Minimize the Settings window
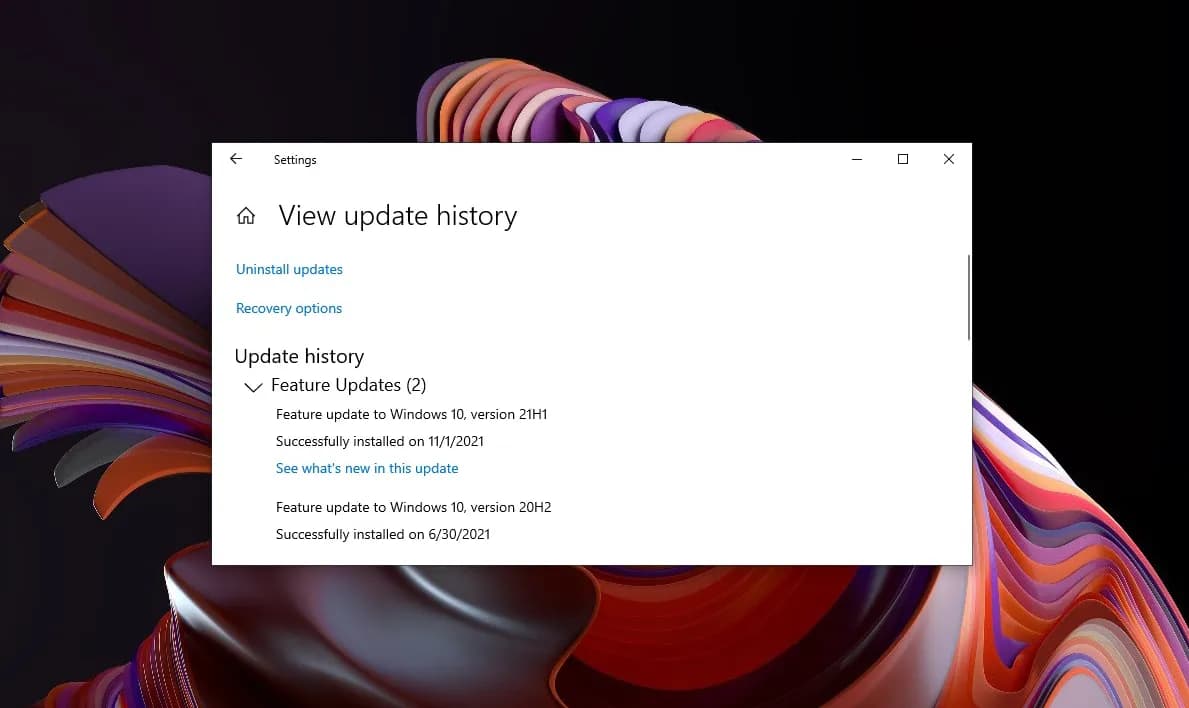1189x708 pixels. tap(857, 159)
